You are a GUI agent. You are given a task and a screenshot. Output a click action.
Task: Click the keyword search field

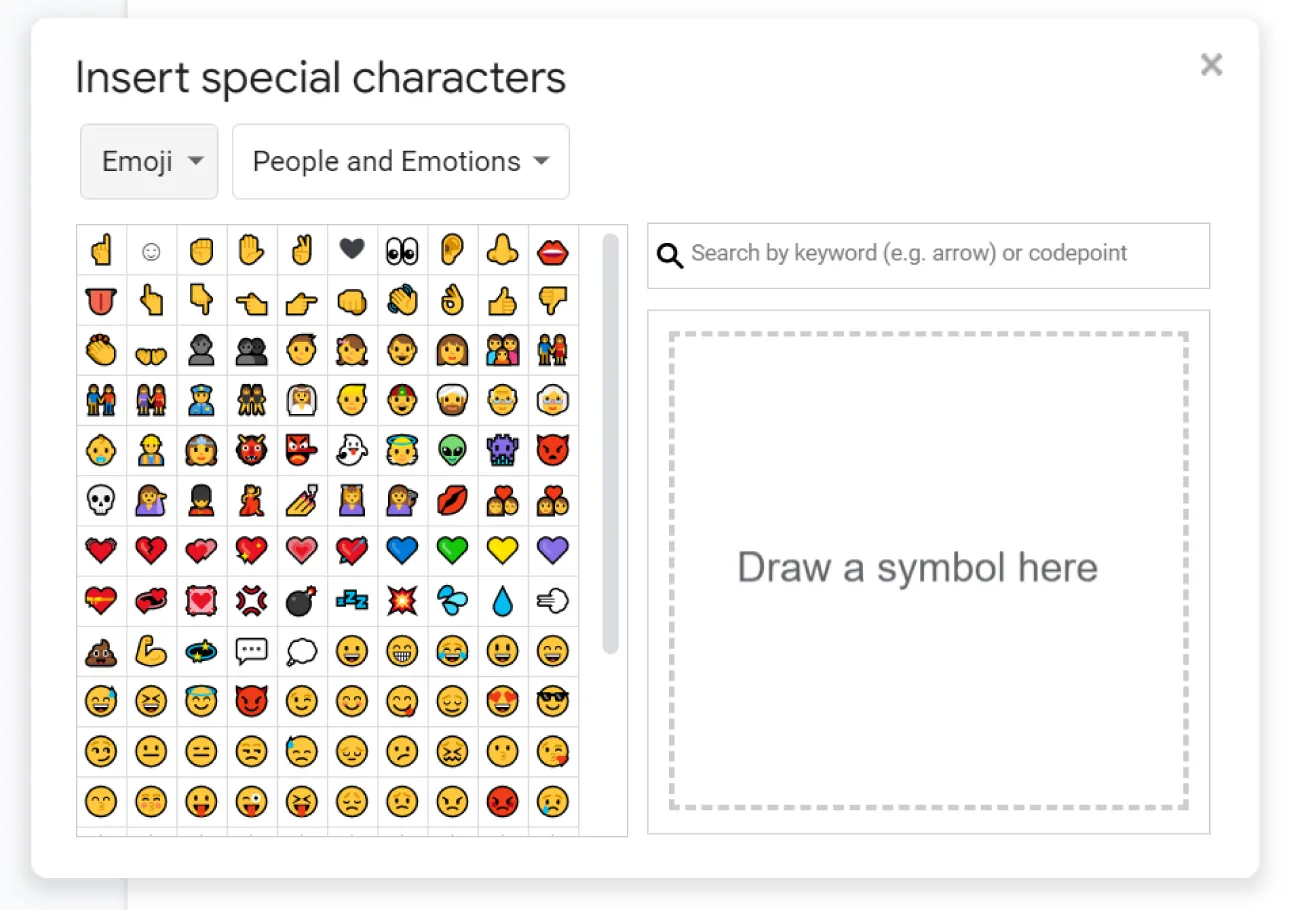pos(928,255)
